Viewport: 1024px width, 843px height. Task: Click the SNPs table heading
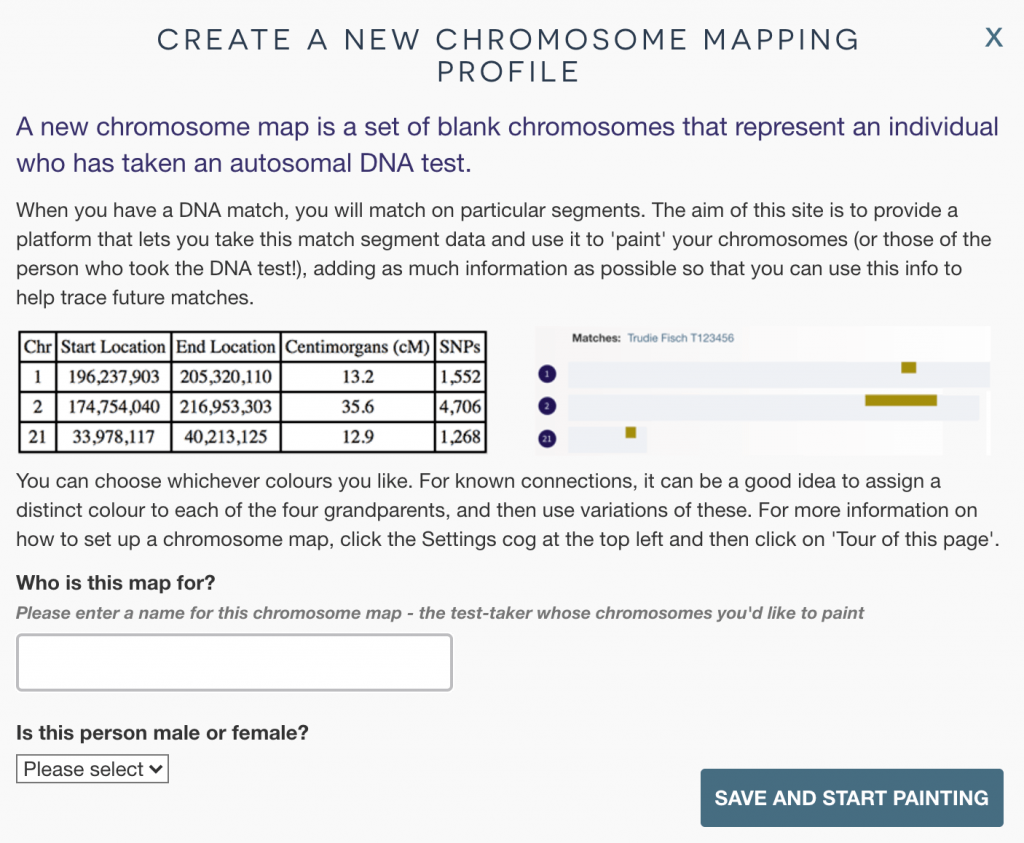(462, 347)
